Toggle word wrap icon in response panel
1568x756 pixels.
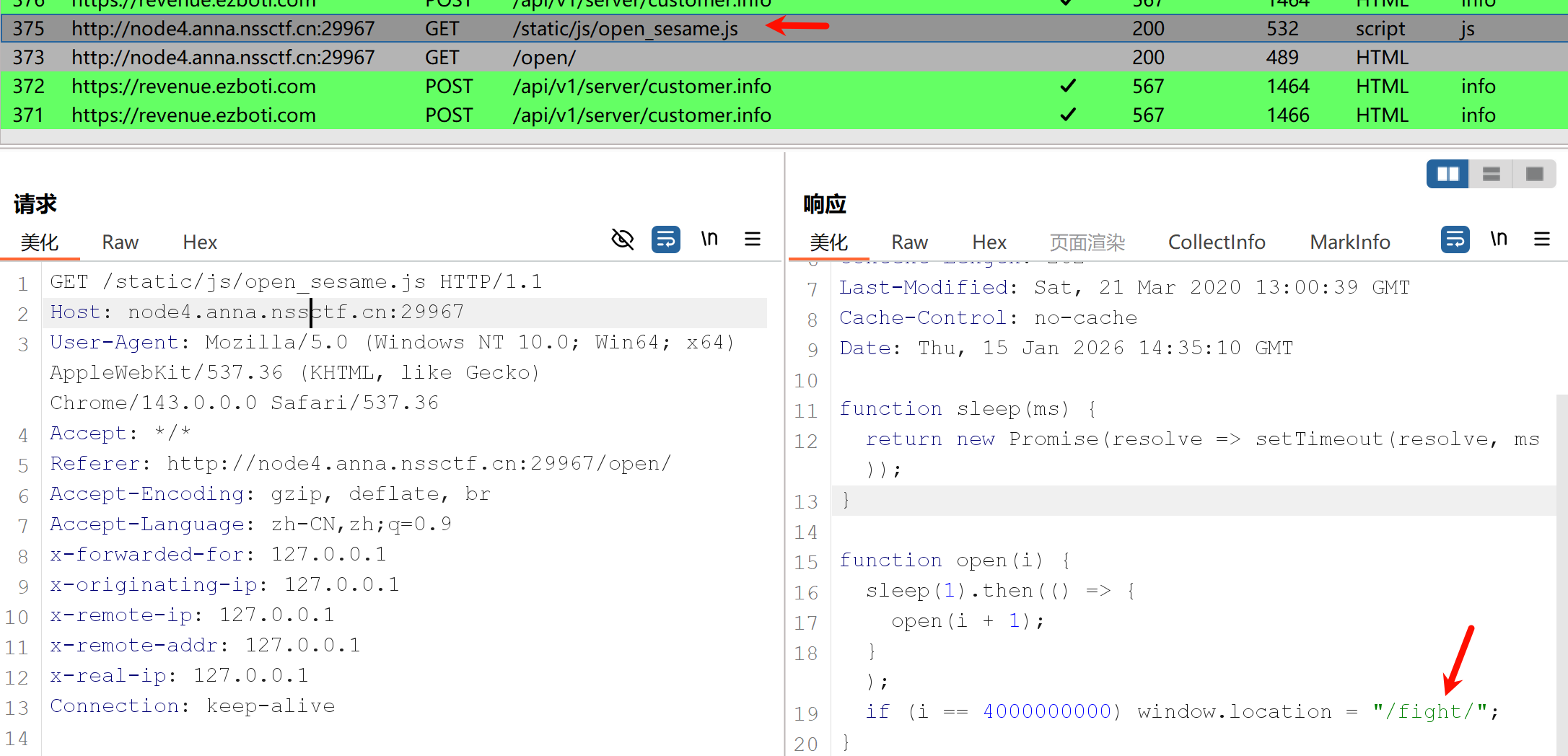[1455, 239]
